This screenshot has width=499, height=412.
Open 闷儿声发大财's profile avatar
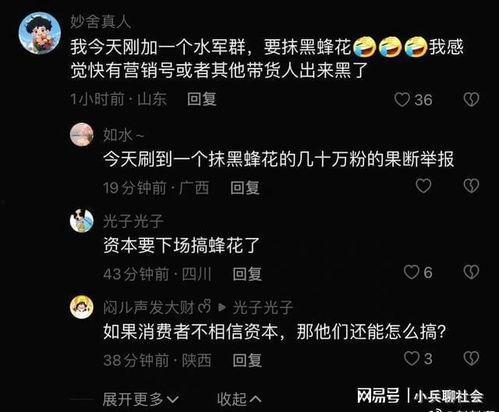pyautogui.click(x=82, y=307)
